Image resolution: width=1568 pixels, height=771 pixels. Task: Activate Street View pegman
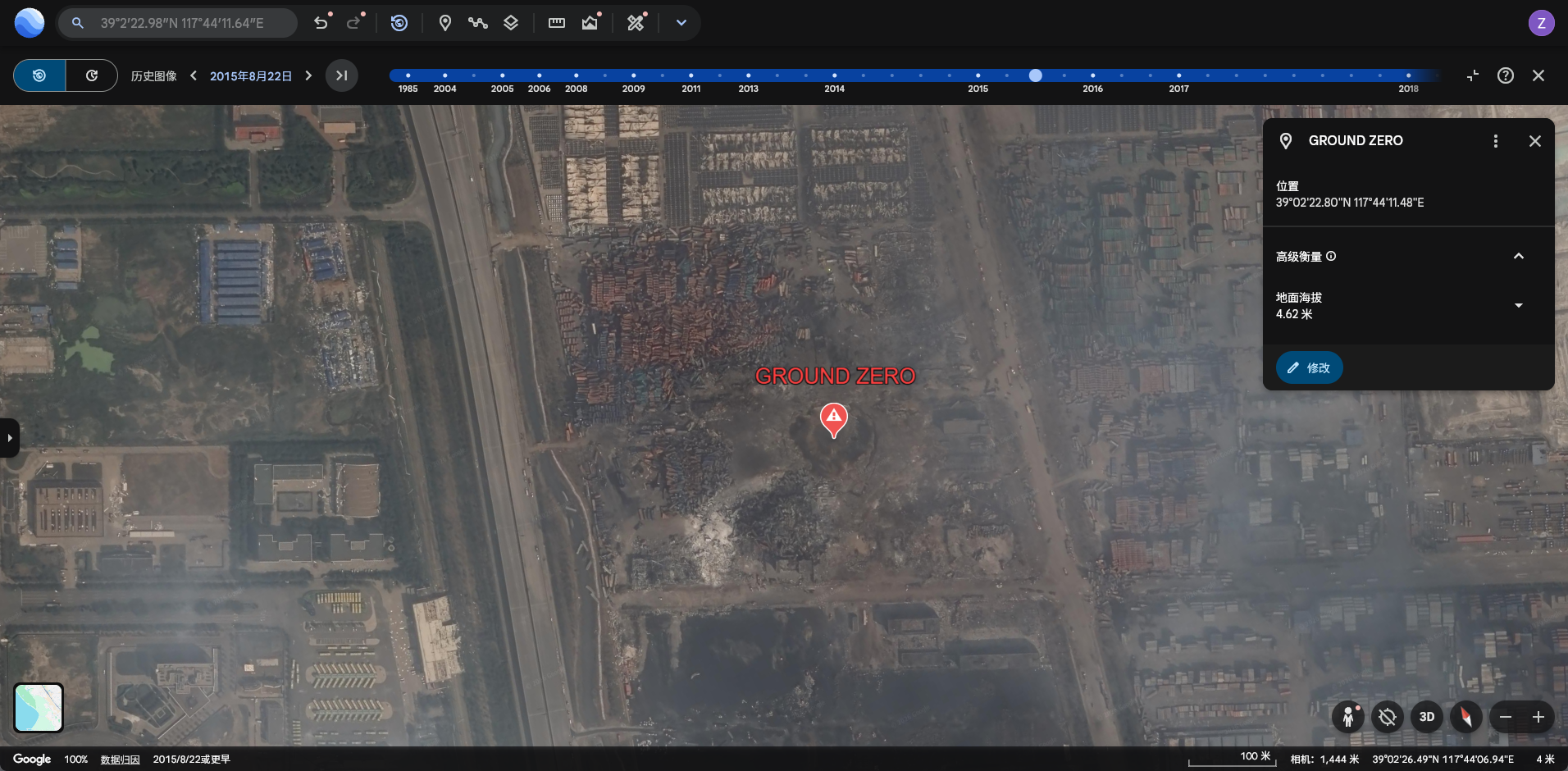tap(1347, 717)
